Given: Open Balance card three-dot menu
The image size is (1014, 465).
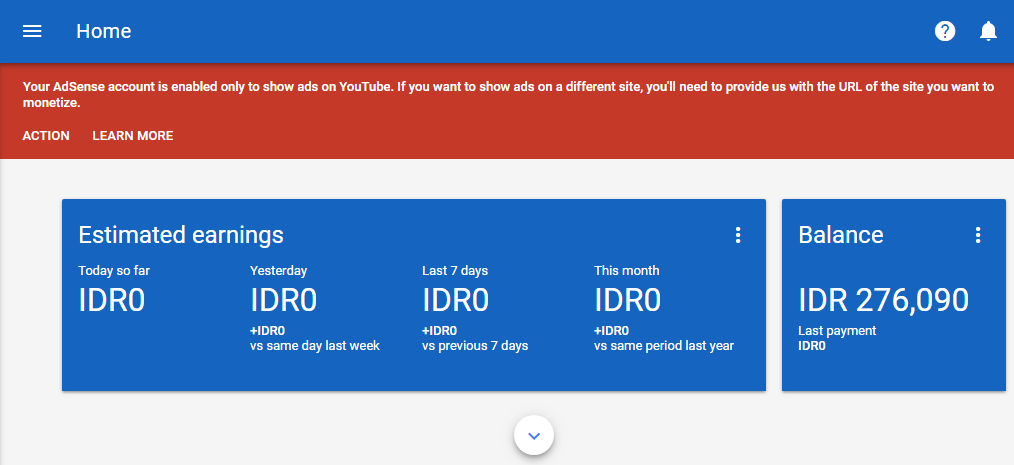Looking at the screenshot, I should coord(978,235).
